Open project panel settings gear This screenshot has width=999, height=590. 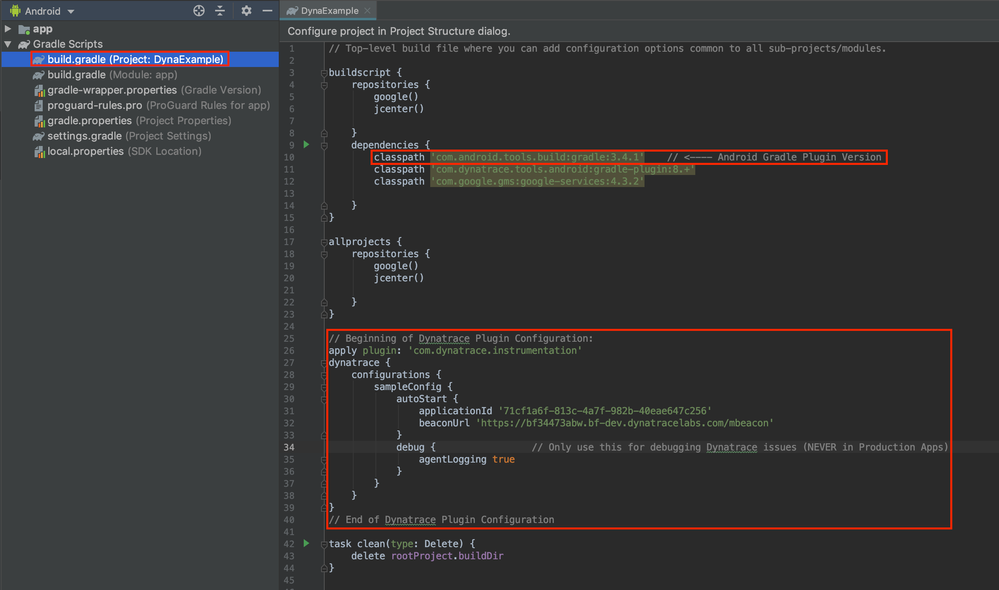tap(246, 11)
